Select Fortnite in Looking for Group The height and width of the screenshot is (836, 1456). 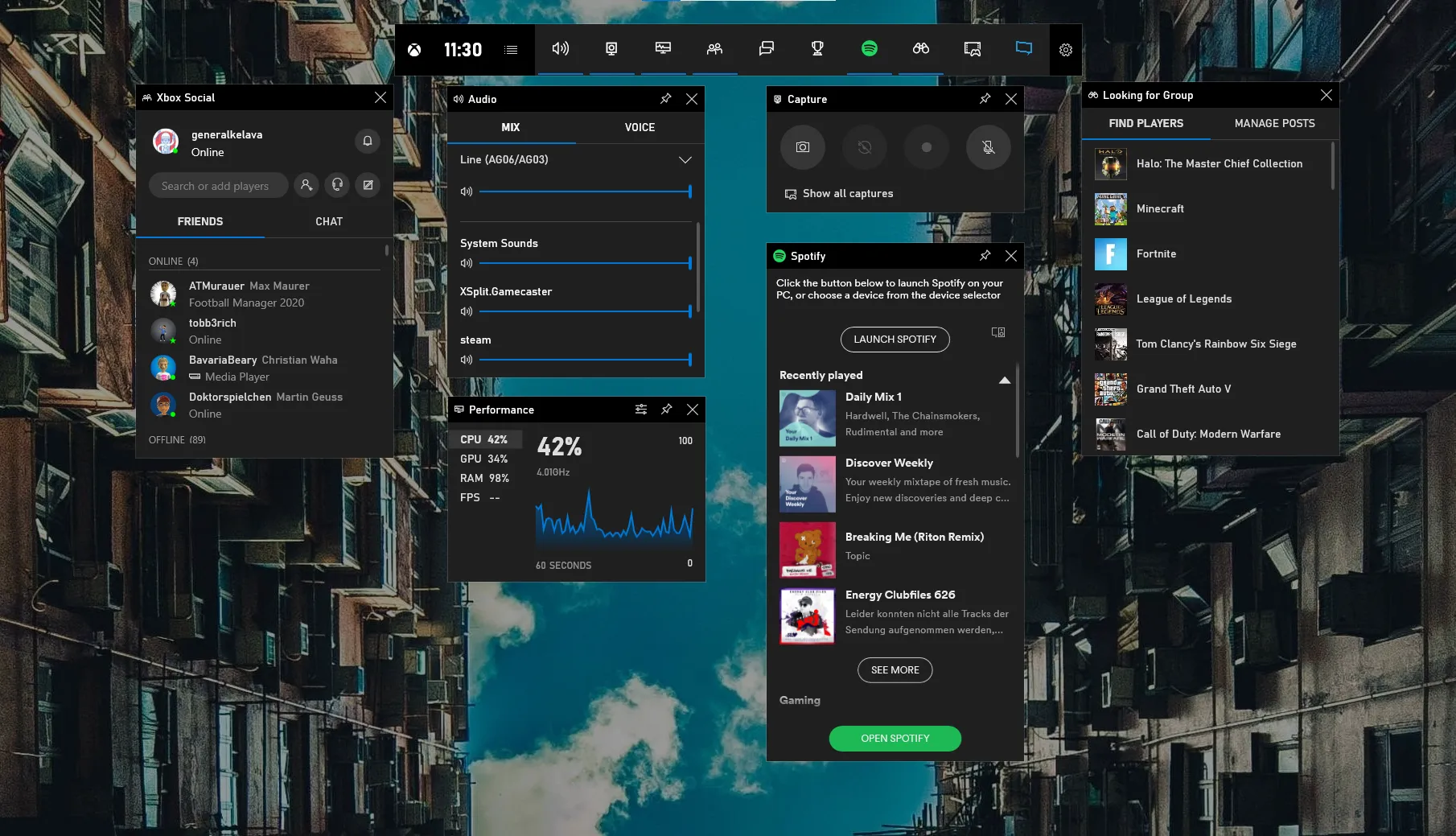(x=1207, y=254)
